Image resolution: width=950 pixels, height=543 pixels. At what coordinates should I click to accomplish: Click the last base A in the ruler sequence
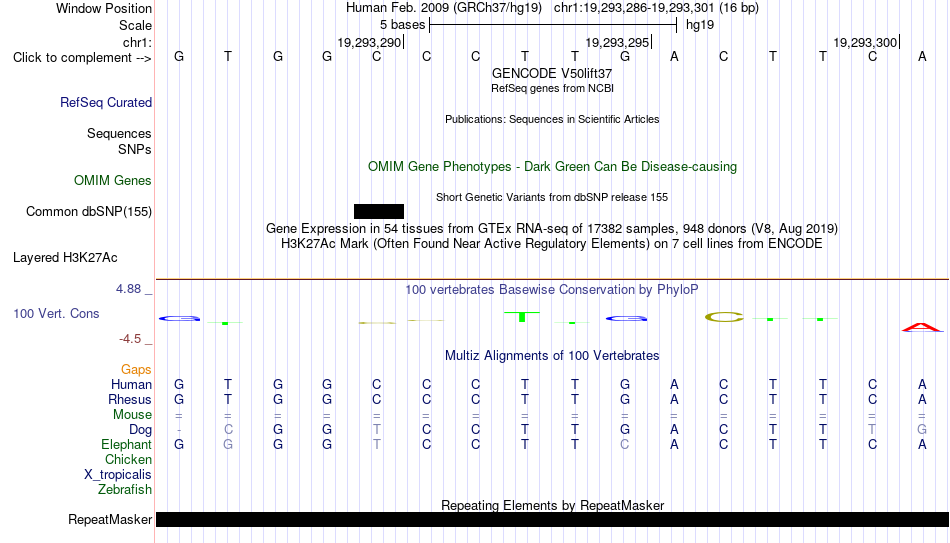922,57
